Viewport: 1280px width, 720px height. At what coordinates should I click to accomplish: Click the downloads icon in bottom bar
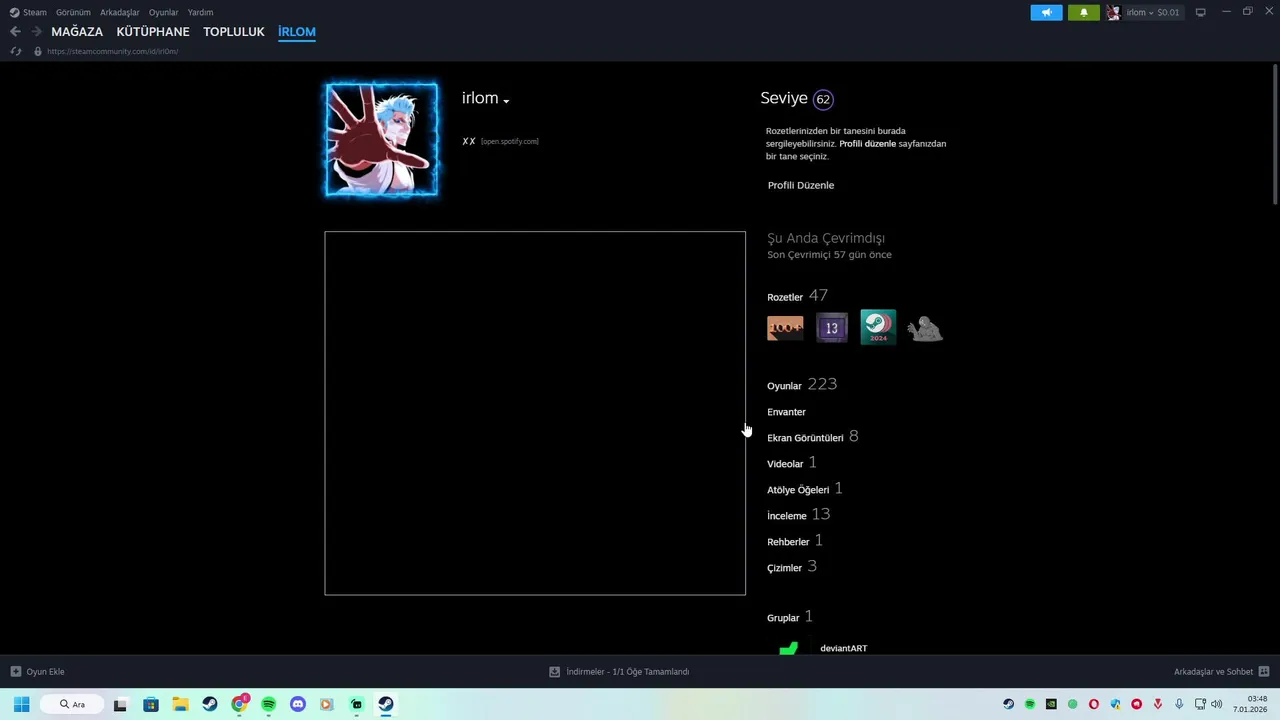point(555,672)
